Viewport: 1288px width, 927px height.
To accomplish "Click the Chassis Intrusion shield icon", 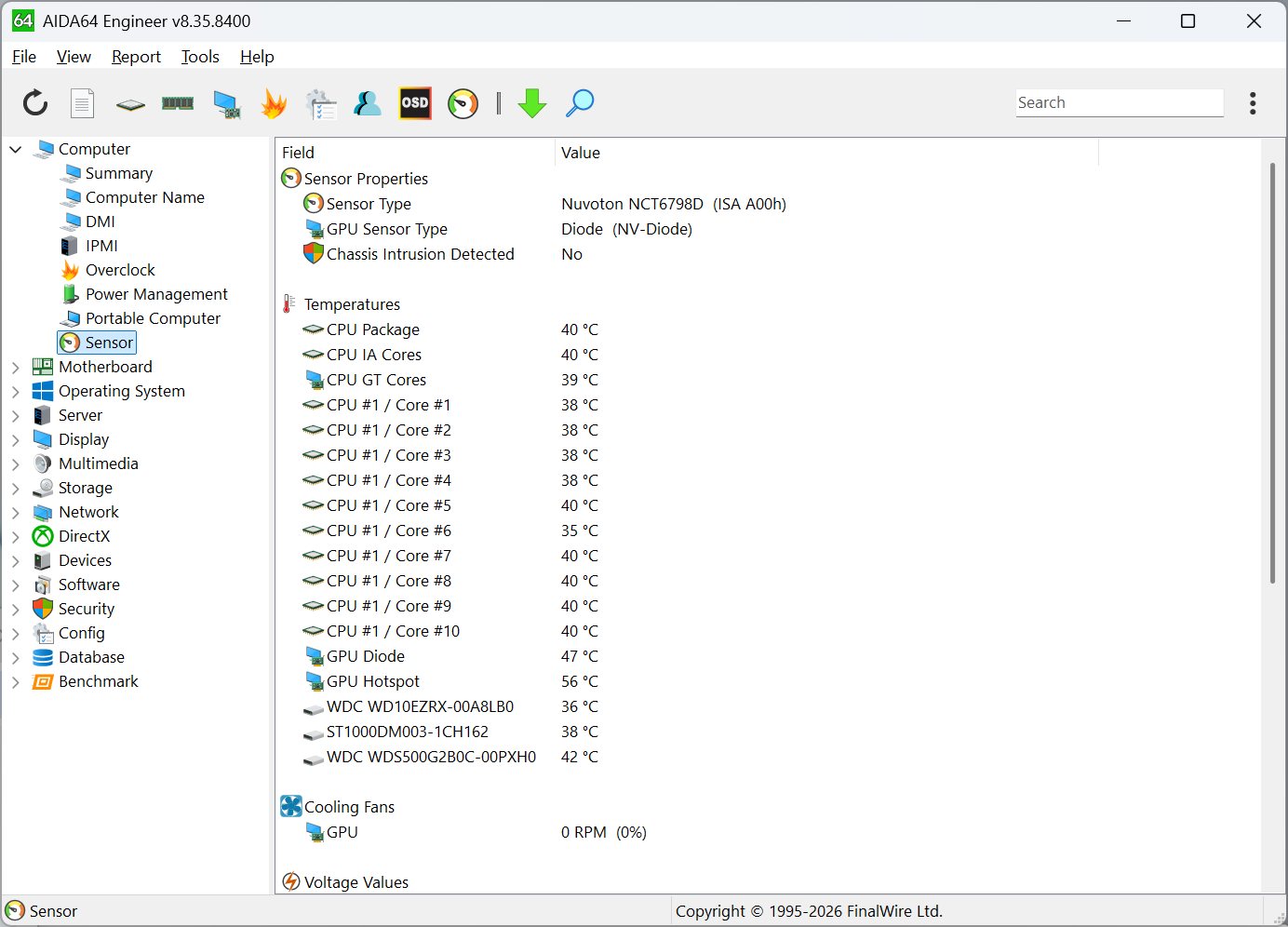I will point(314,253).
